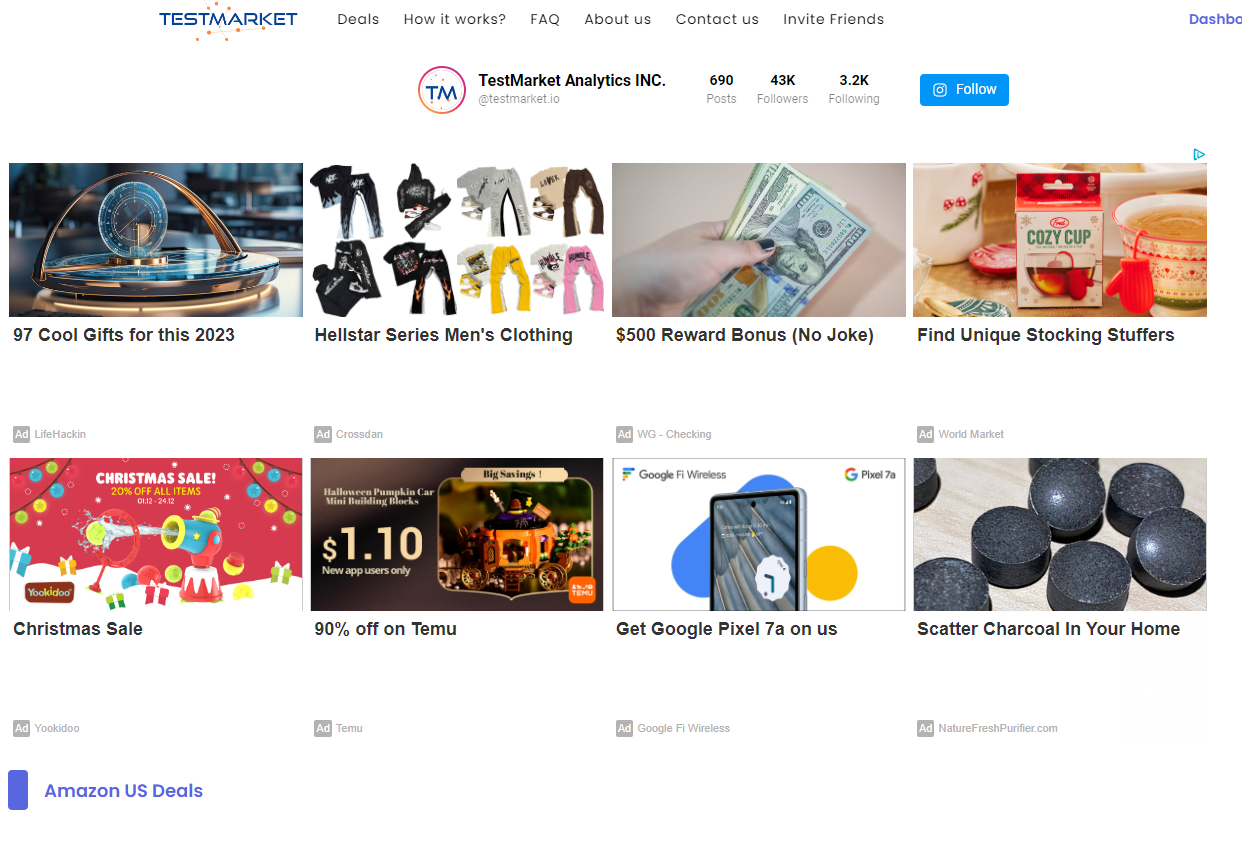Image resolution: width=1242 pixels, height=843 pixels.
Task: Click Find Unique Stocking Stuffers title
Action: tap(1046, 335)
